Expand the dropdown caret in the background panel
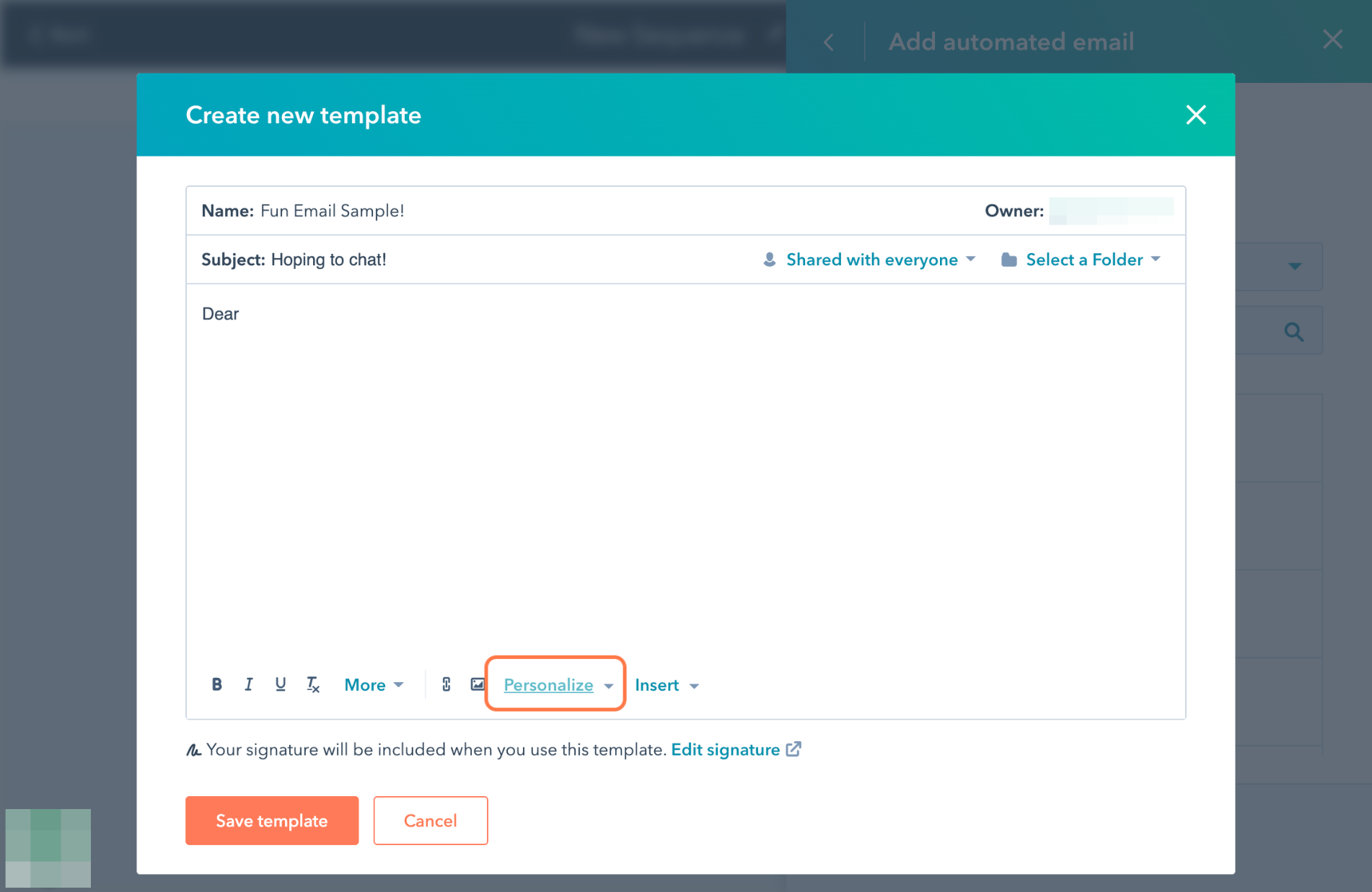 [1296, 266]
